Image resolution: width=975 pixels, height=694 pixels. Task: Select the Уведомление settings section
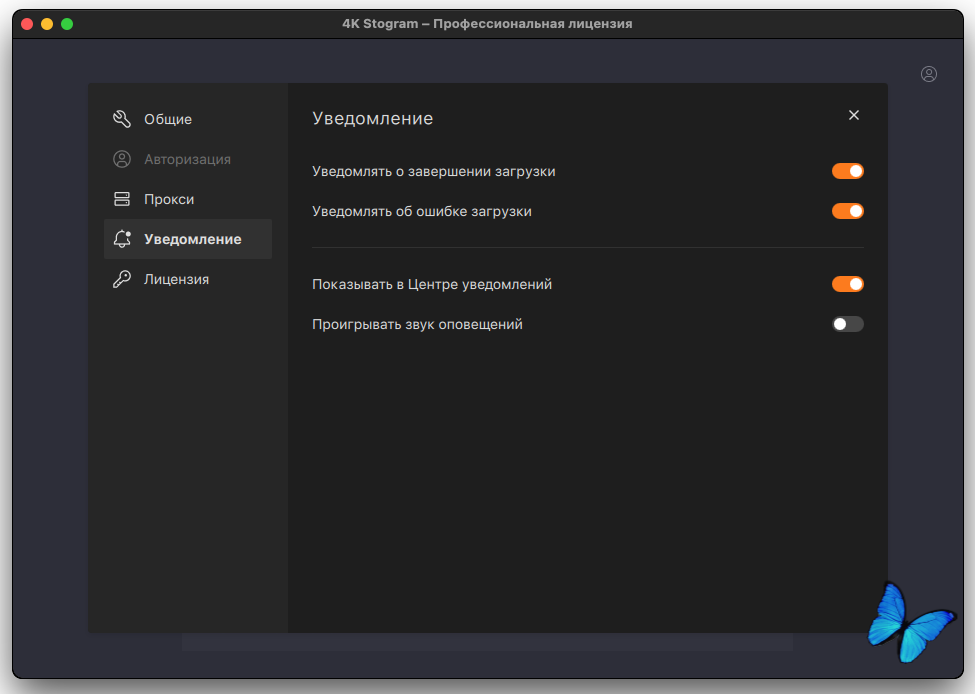[x=188, y=239]
